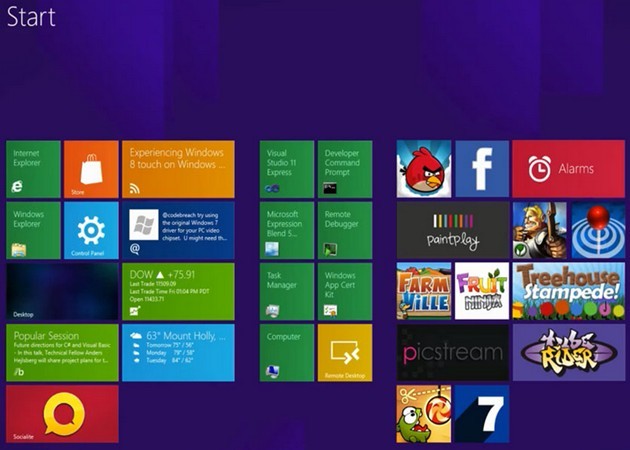Viewport: 630px width, 450px height.
Task: Launch Visual Studio 11 Express
Action: (287, 169)
